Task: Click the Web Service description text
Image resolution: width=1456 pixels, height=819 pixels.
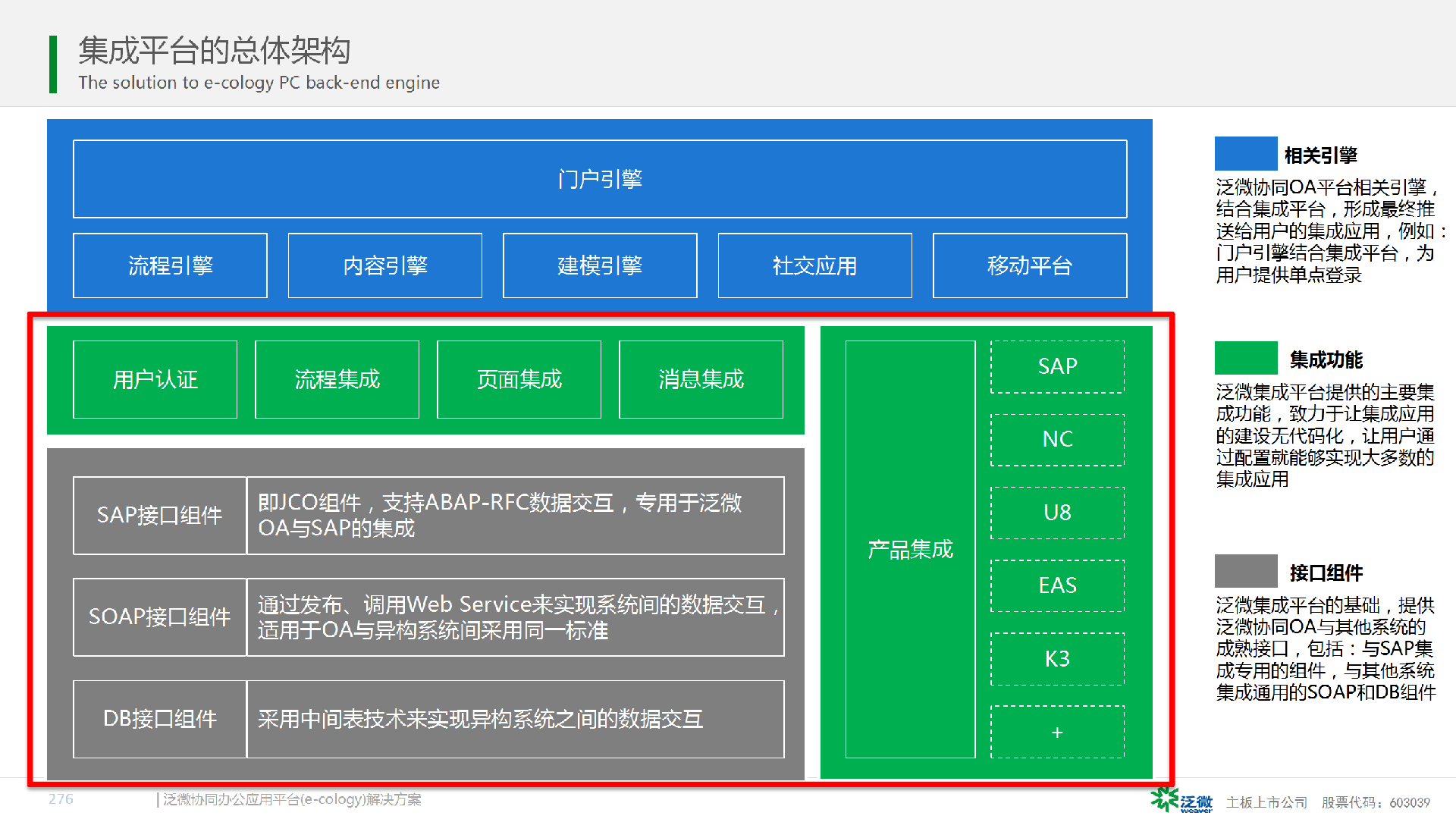Action: tap(519, 617)
